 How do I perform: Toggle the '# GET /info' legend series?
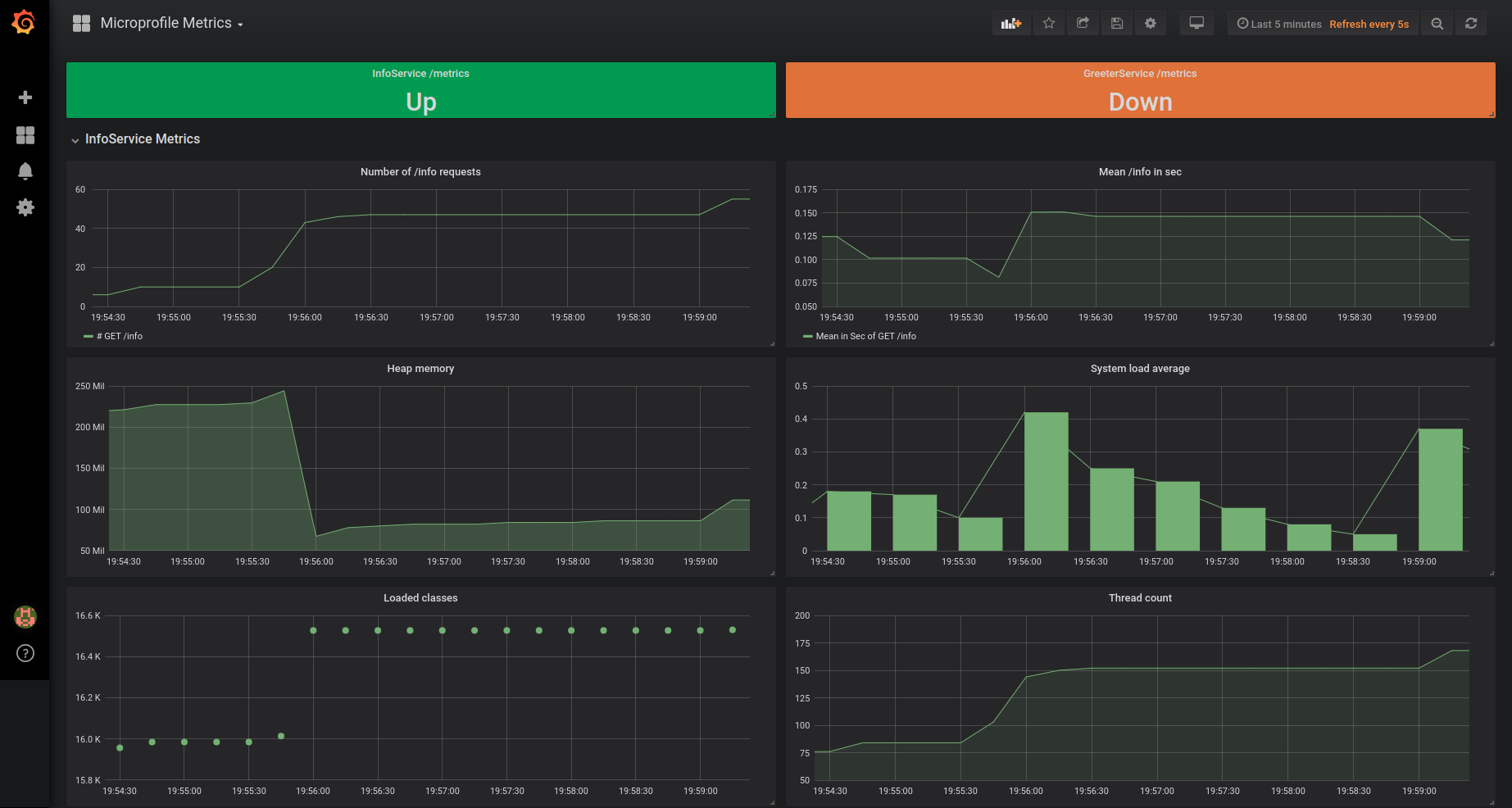pyautogui.click(x=120, y=336)
